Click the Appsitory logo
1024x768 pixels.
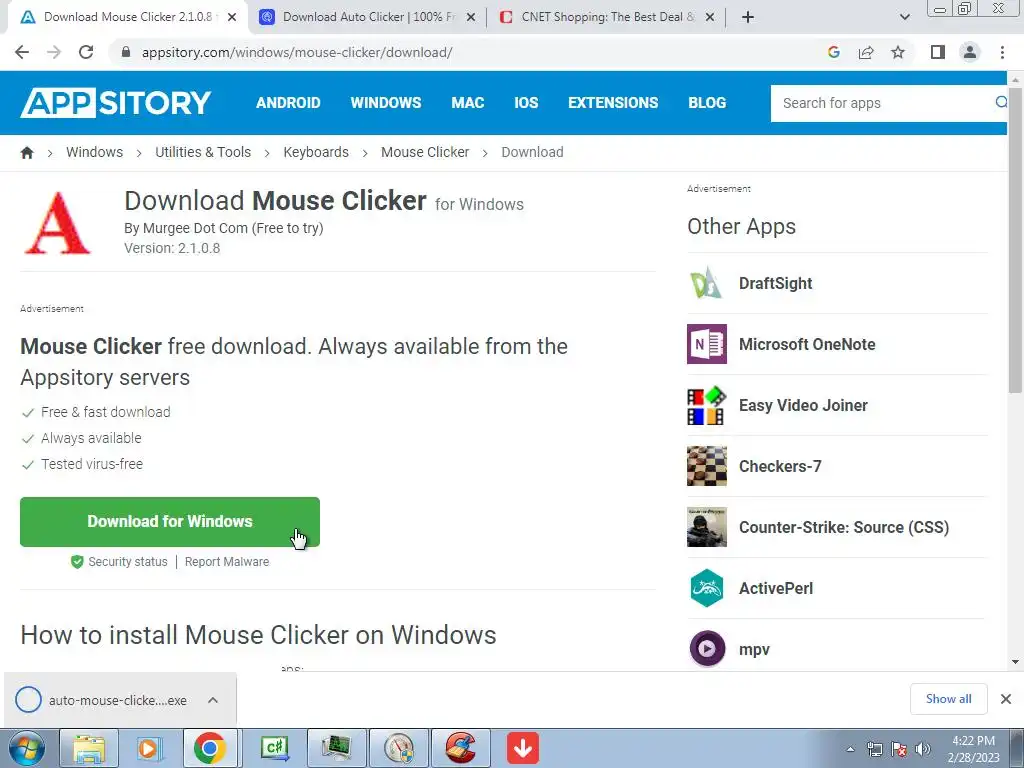116,103
